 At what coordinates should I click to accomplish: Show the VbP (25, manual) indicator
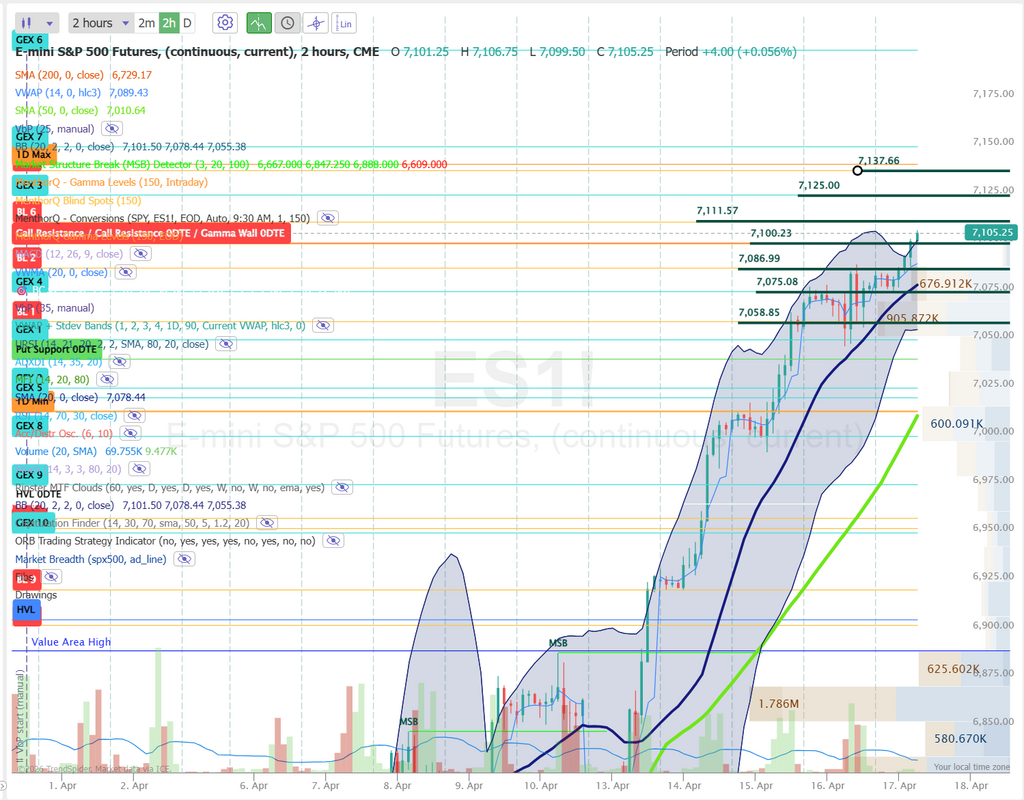coord(111,129)
